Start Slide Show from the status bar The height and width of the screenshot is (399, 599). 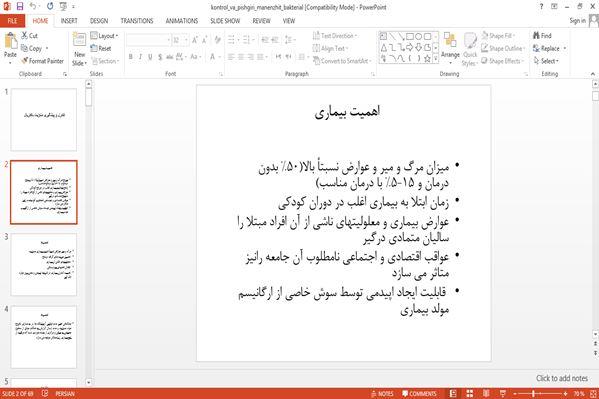[503, 394]
